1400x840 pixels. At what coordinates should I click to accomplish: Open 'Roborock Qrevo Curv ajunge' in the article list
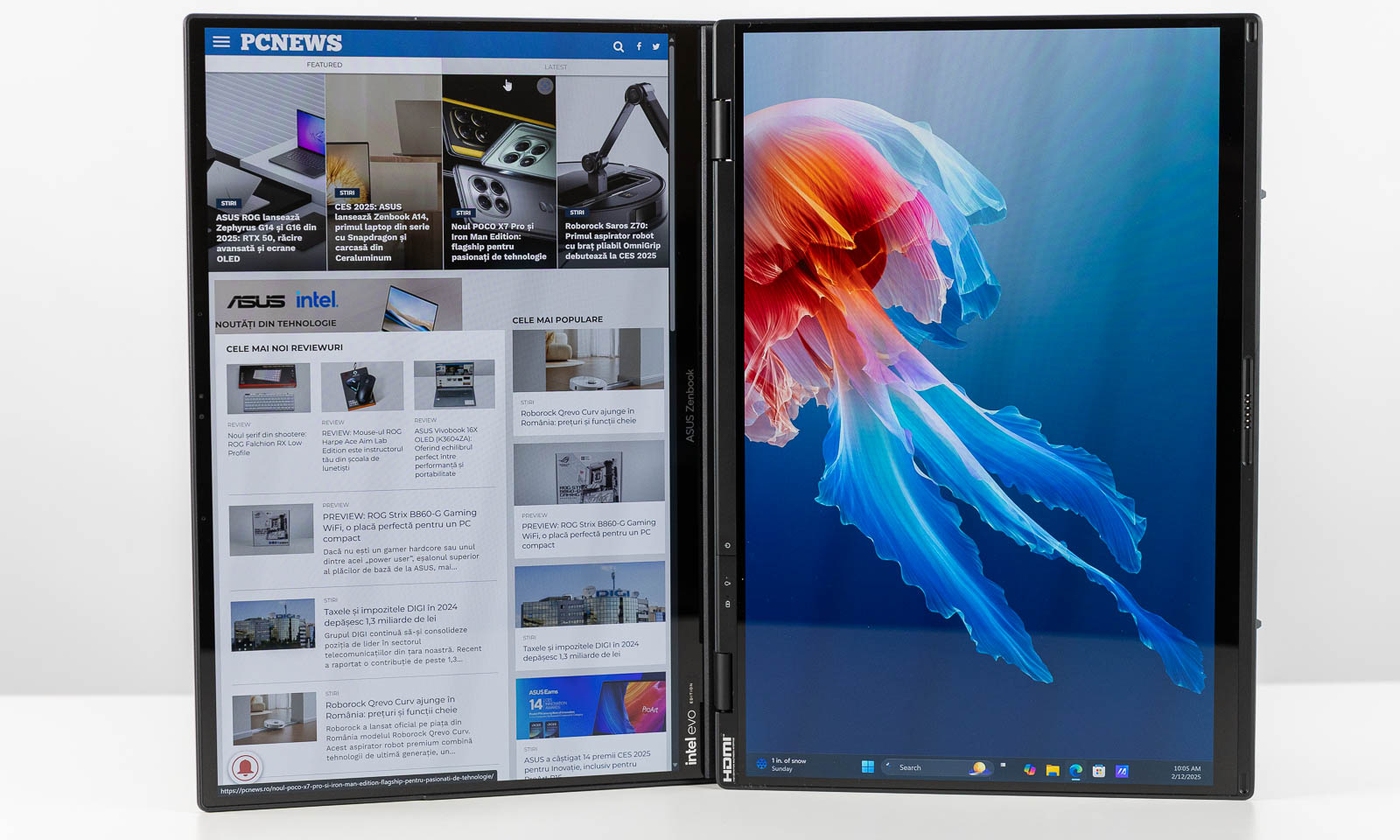coord(391,705)
